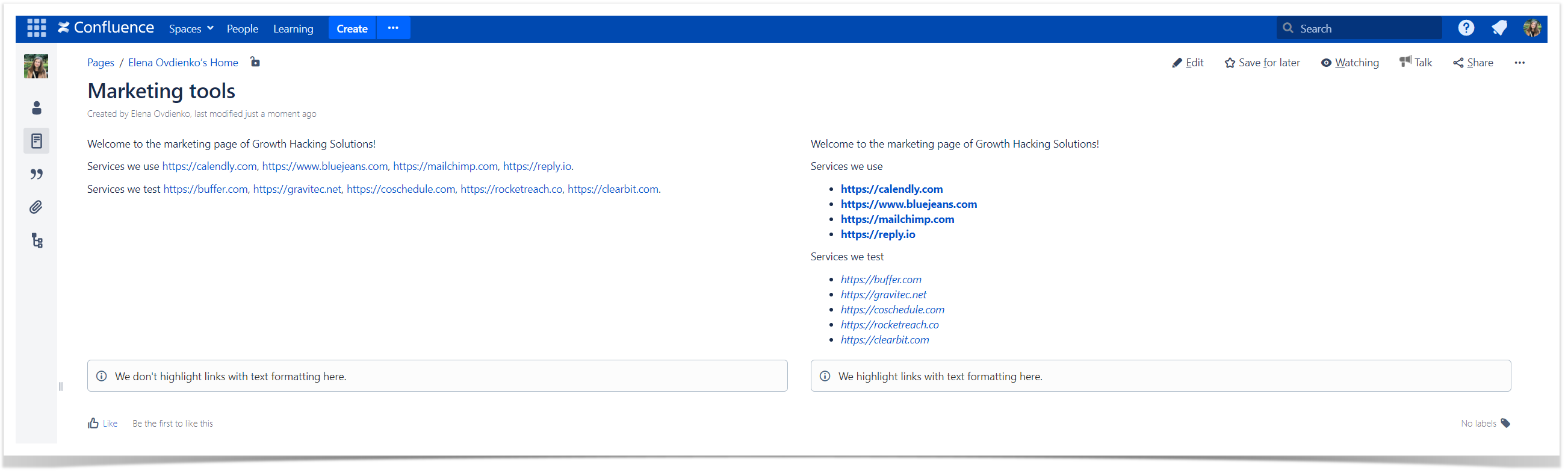Open plain https://coschedule.com link in left column

(x=400, y=190)
